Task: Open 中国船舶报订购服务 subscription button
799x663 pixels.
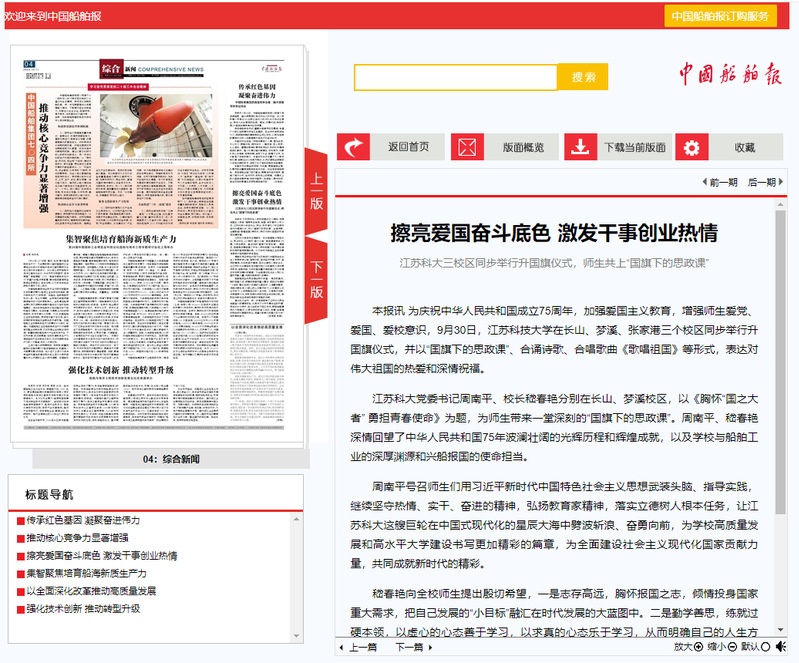Action: [x=720, y=16]
